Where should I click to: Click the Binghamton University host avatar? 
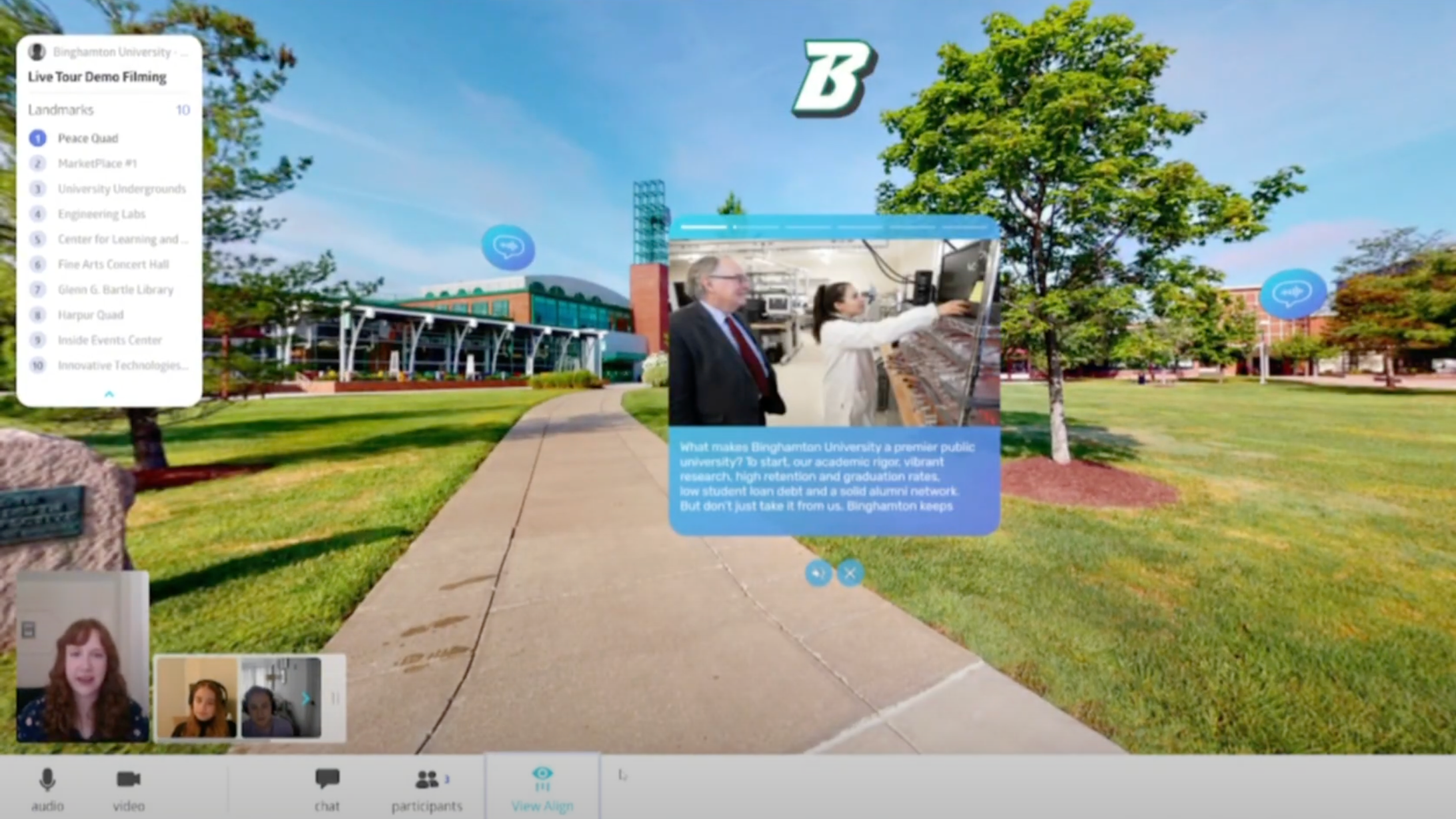[x=37, y=51]
